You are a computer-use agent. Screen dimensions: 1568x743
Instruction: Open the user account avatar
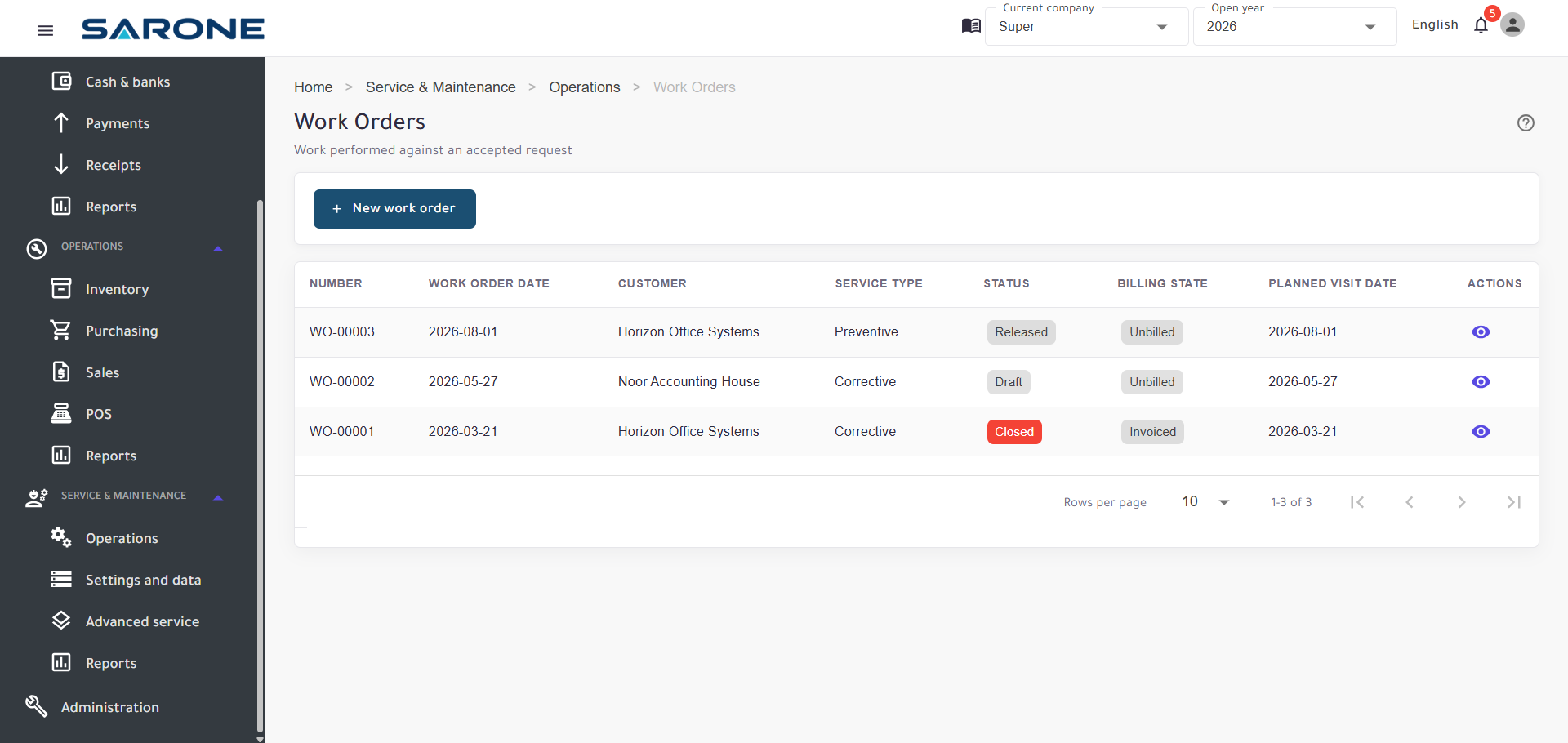(x=1512, y=24)
